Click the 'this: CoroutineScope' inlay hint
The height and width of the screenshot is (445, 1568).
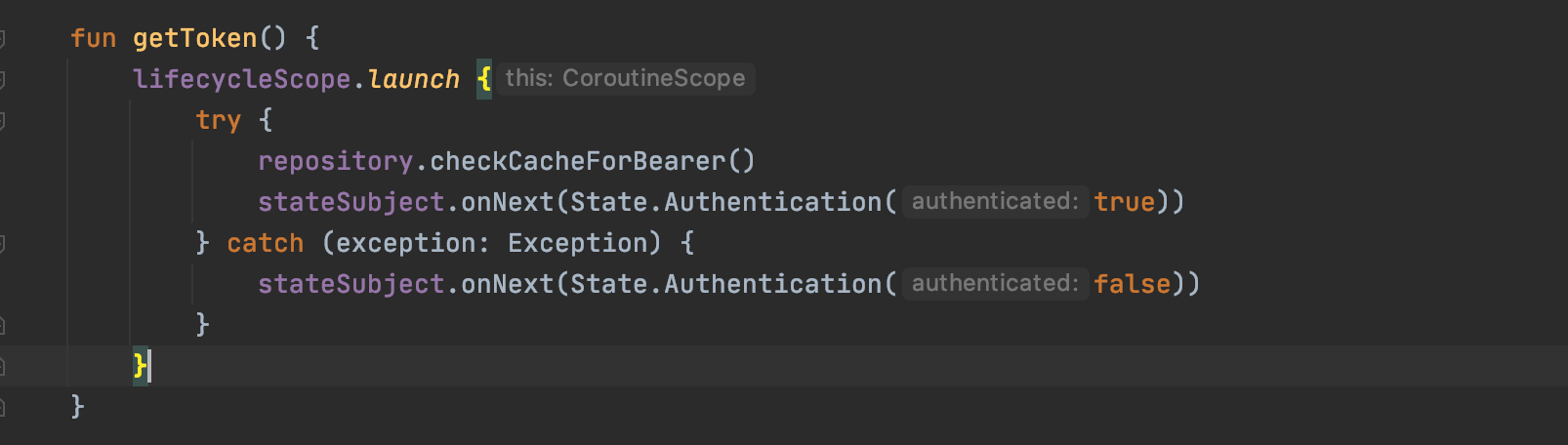625,78
